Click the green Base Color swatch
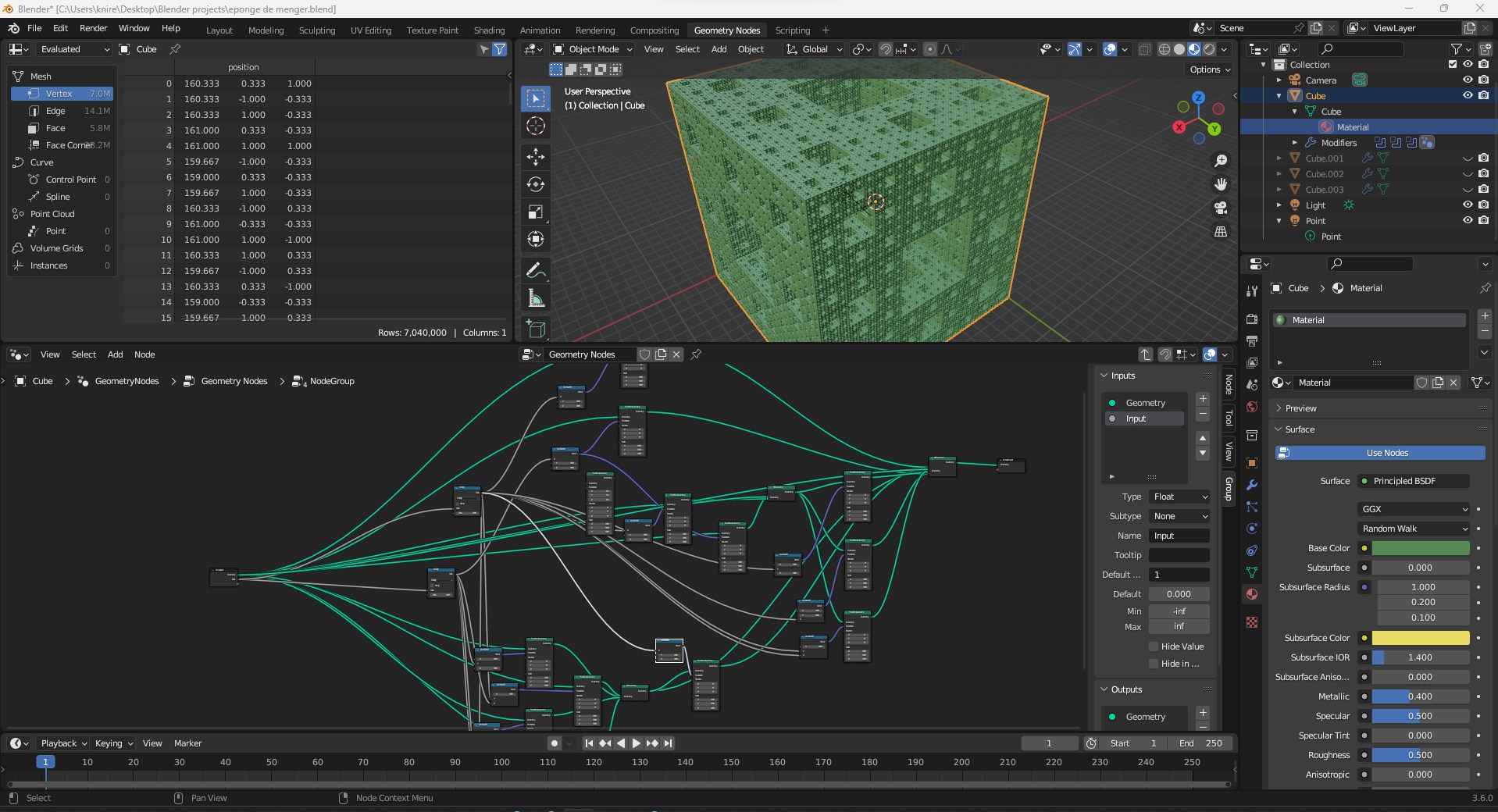Image resolution: width=1498 pixels, height=812 pixels. click(1420, 548)
